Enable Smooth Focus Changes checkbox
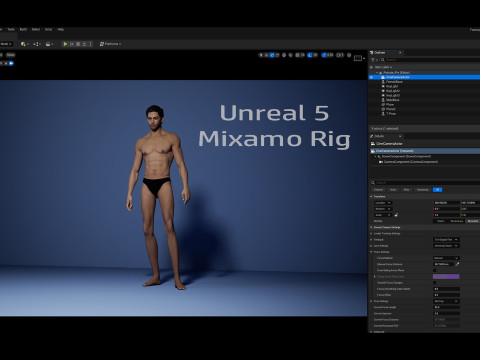The height and width of the screenshot is (360, 480). (435, 283)
